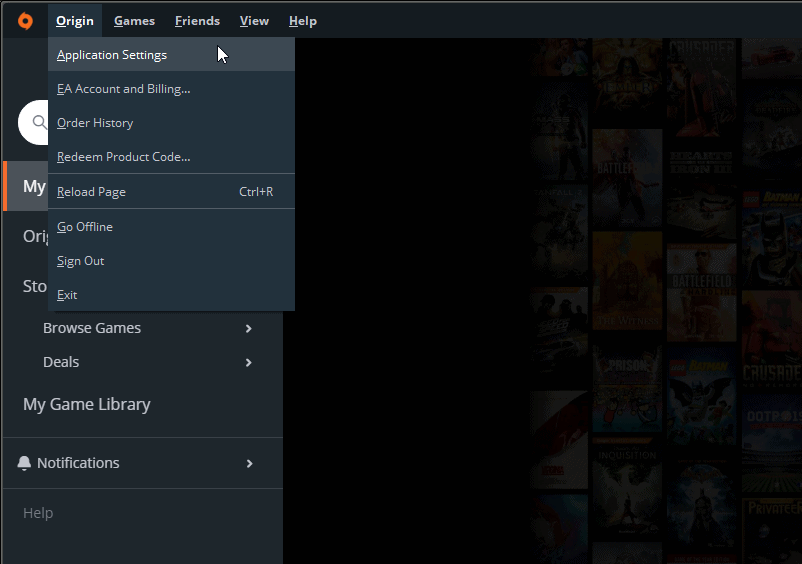Click the search magnifier icon

39,122
